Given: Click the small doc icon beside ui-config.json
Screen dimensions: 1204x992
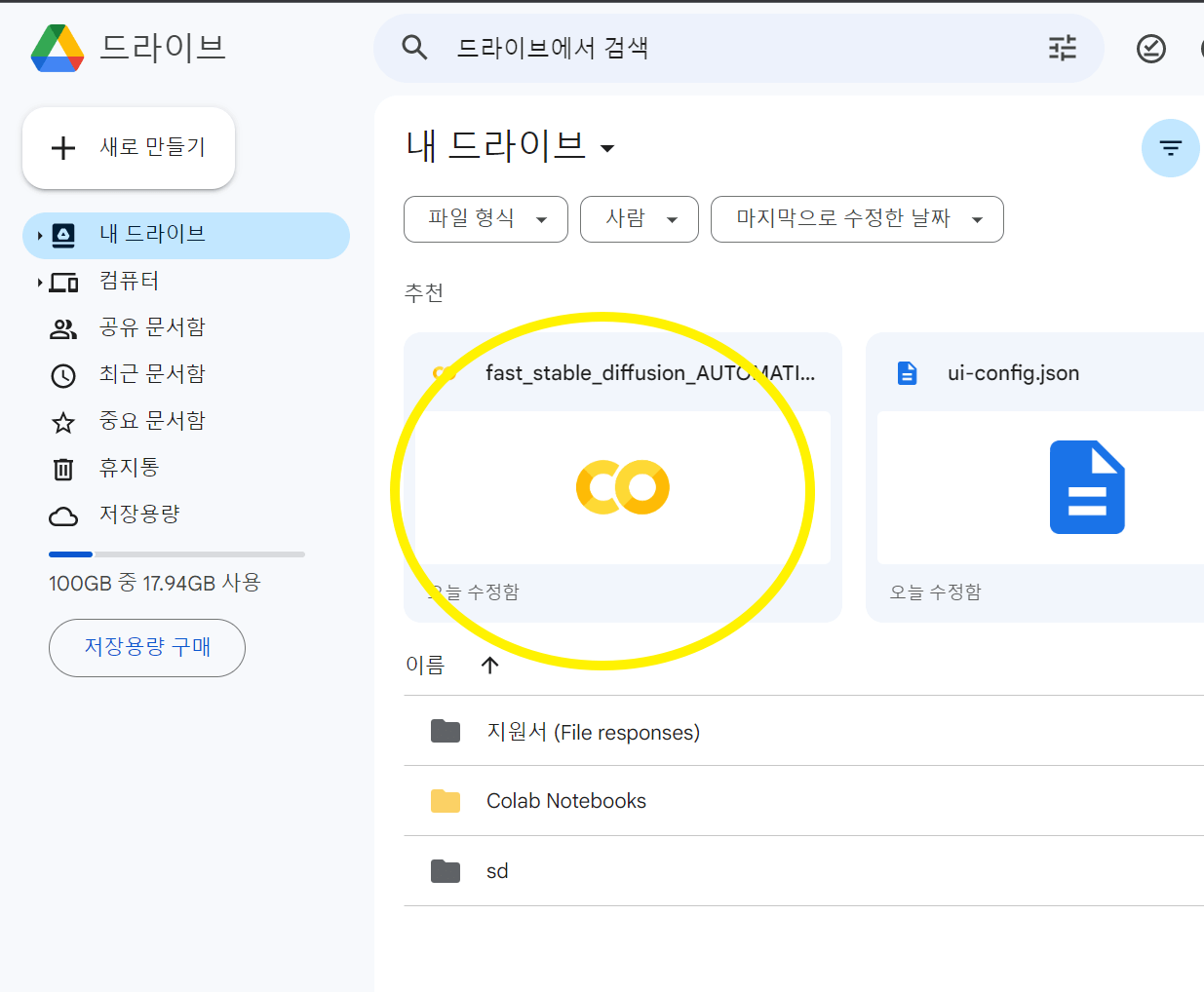Looking at the screenshot, I should click(x=908, y=373).
